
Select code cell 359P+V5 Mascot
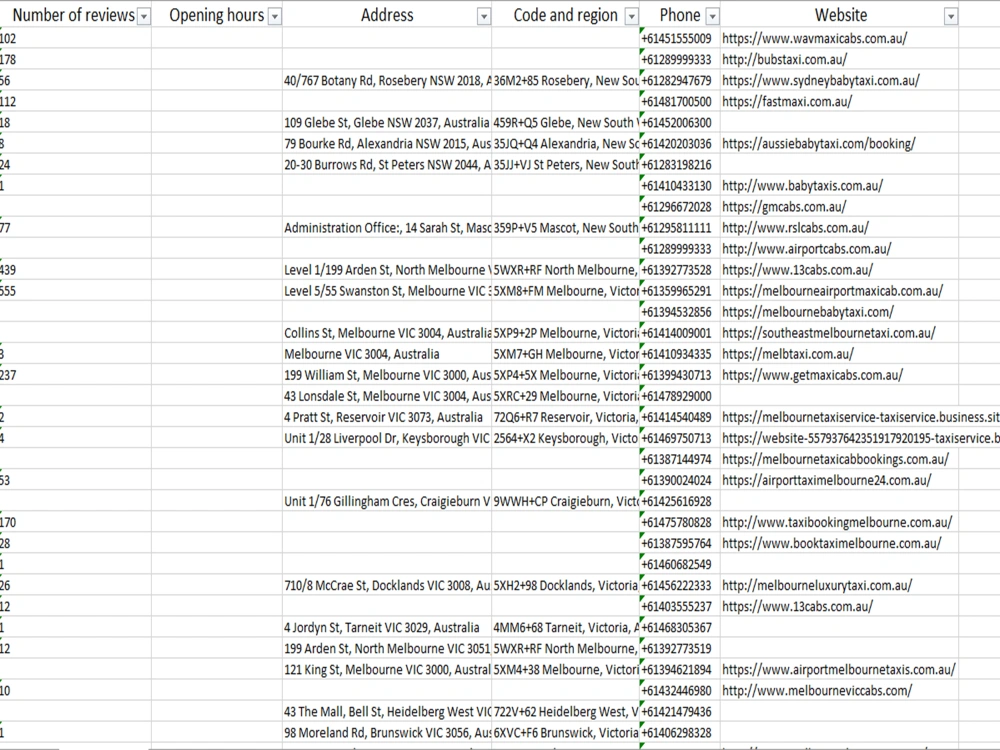coord(566,228)
